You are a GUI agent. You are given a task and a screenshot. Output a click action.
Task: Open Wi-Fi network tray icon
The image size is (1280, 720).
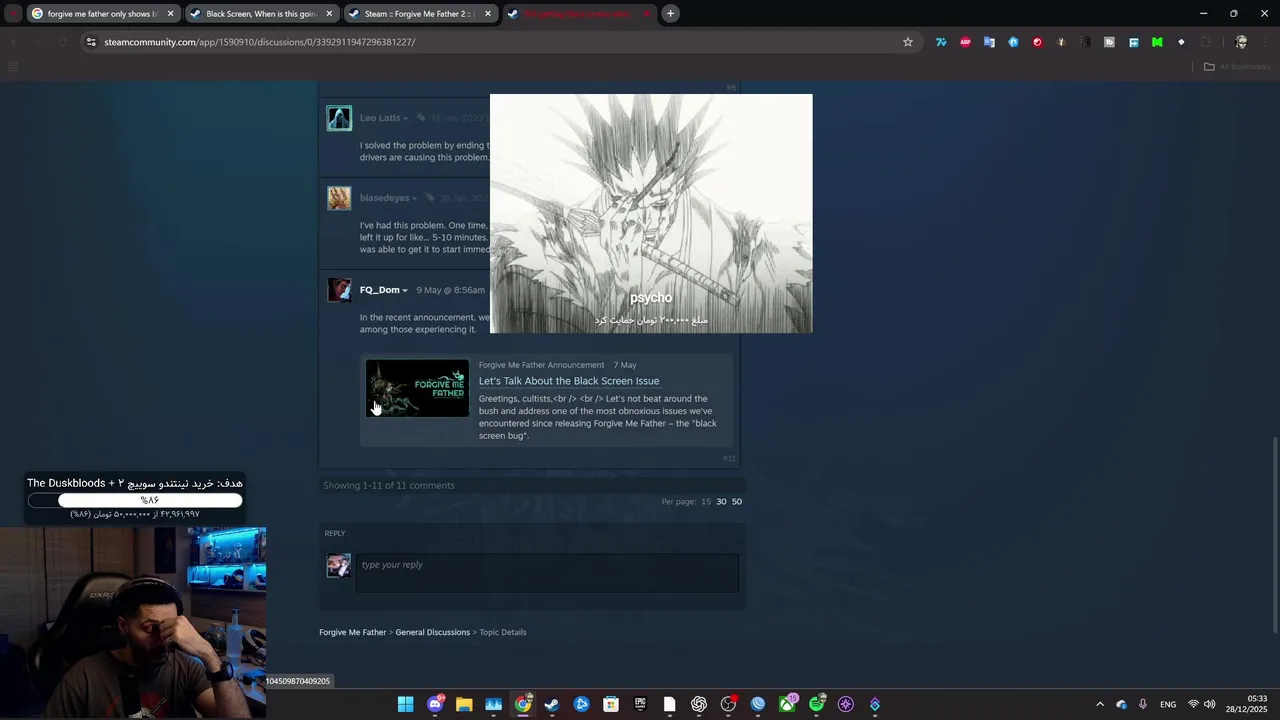(x=1193, y=704)
